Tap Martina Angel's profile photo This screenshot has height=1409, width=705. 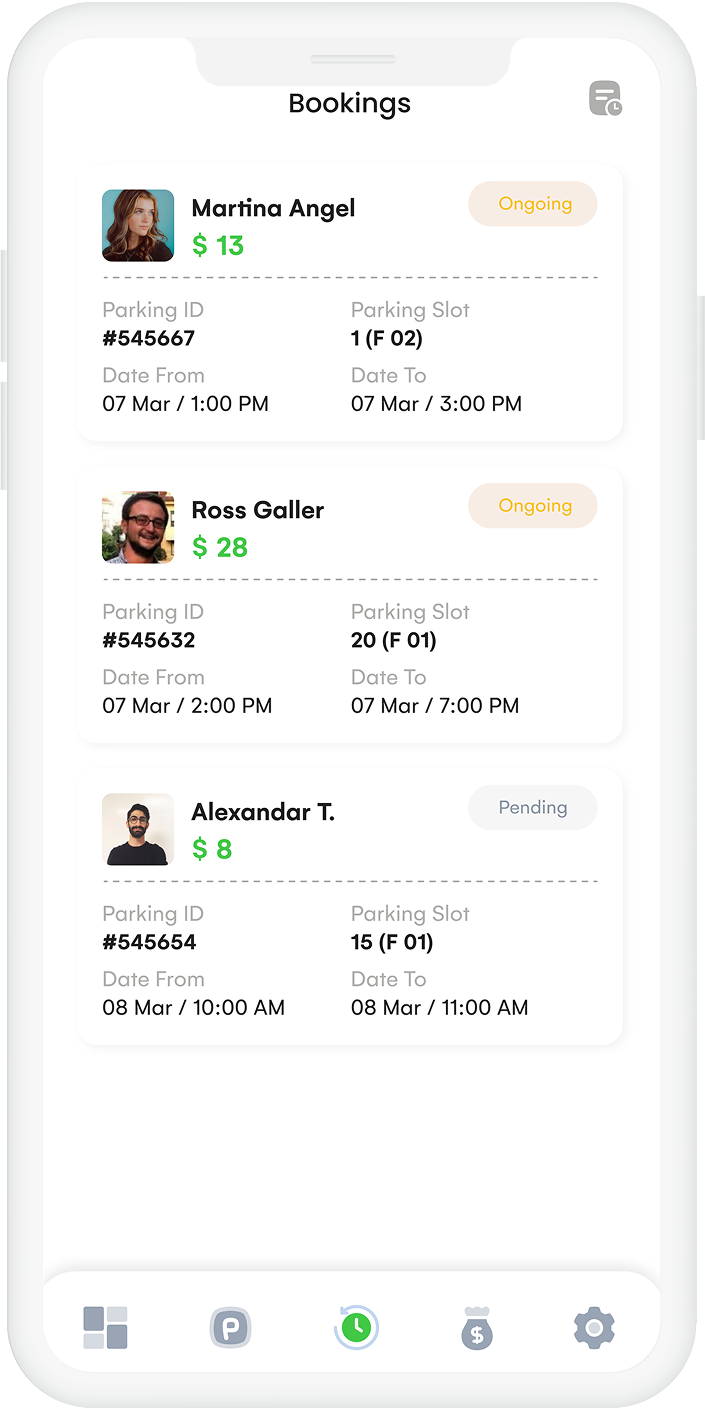(138, 226)
